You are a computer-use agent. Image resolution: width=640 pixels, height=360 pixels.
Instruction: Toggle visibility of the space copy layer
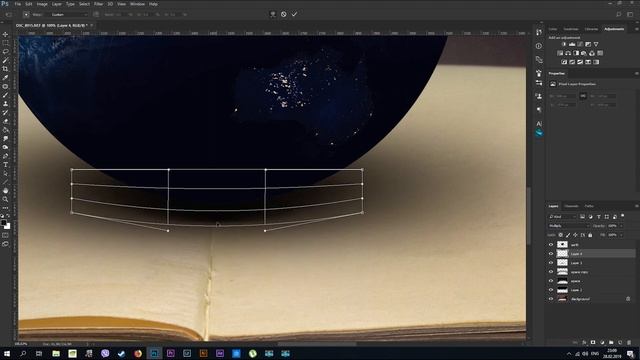[551, 272]
